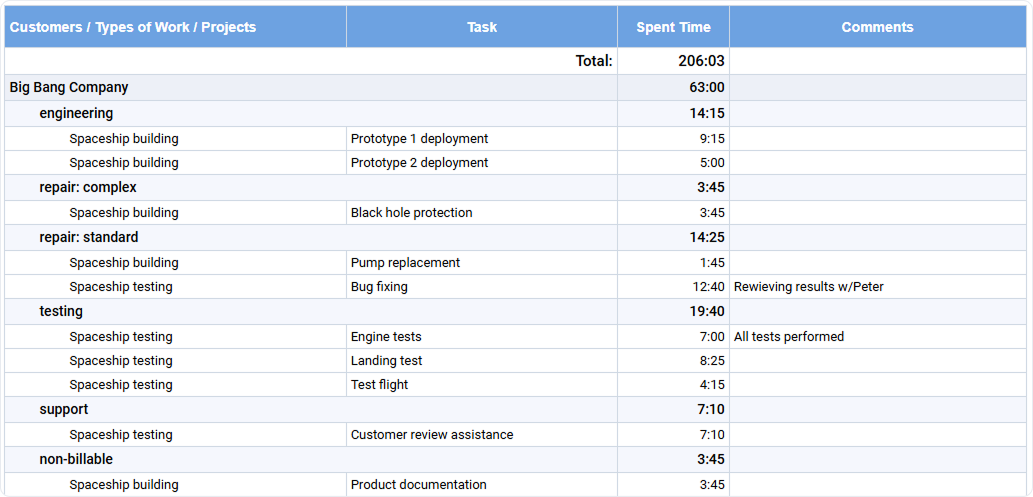Click the 14:15 engineering subtotal
Viewport: 1033px width, 497px height.
click(707, 113)
